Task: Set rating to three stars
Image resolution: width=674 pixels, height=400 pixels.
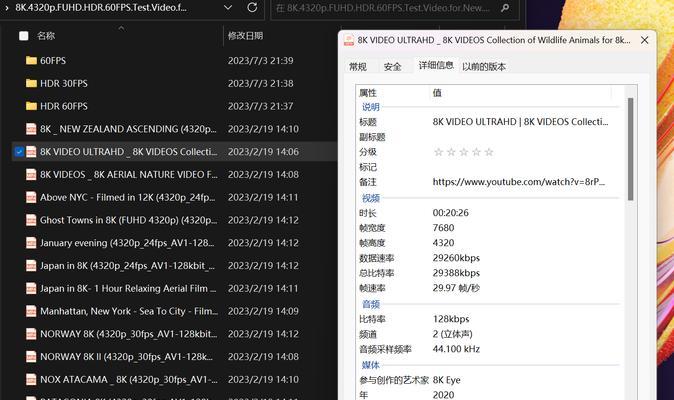Action: point(464,152)
